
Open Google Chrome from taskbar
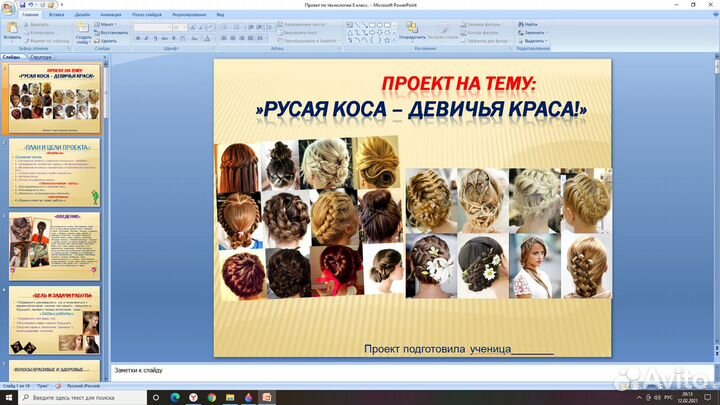pos(212,398)
